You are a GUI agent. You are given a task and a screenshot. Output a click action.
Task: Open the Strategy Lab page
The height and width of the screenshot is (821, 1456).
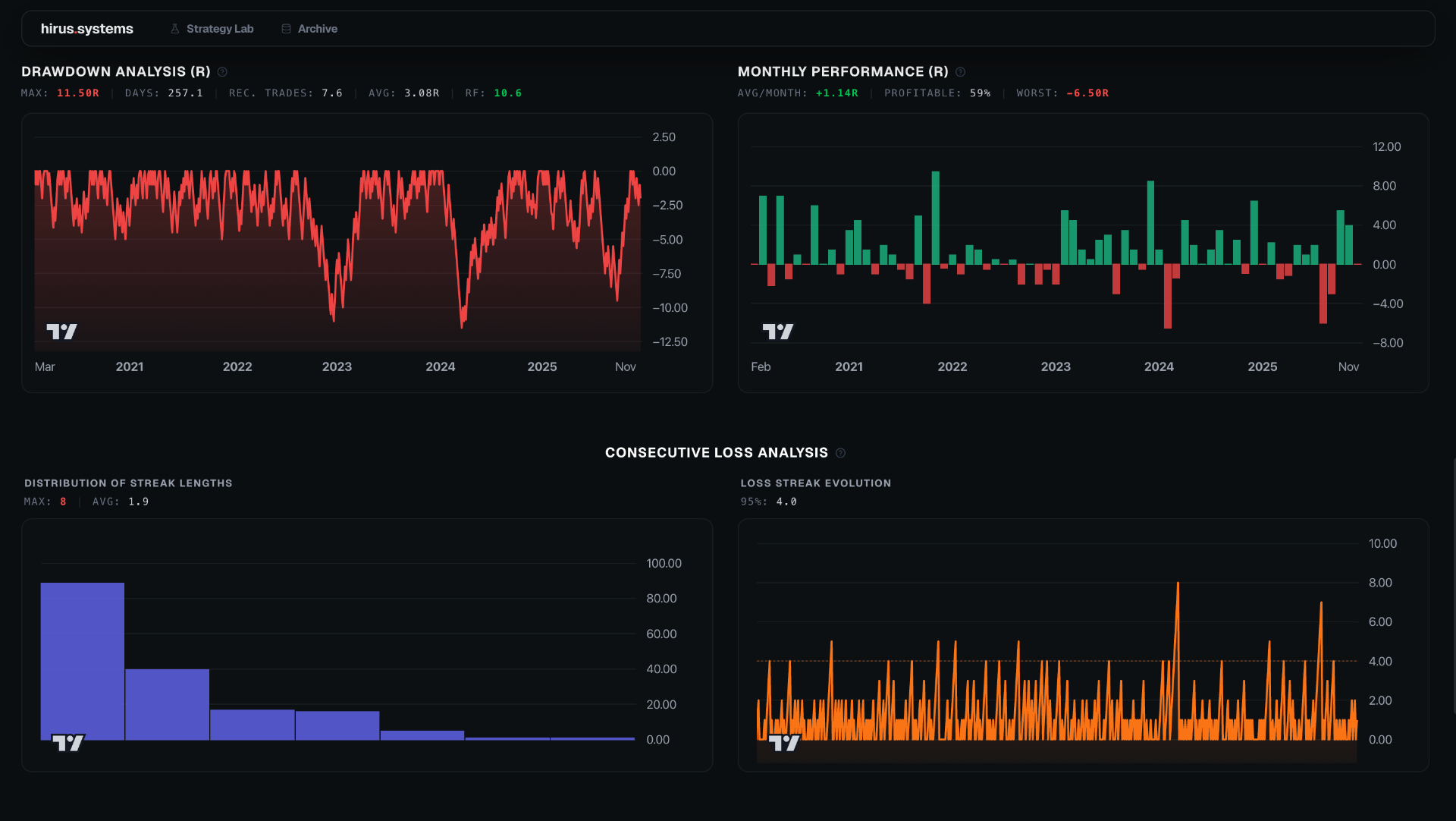212,29
